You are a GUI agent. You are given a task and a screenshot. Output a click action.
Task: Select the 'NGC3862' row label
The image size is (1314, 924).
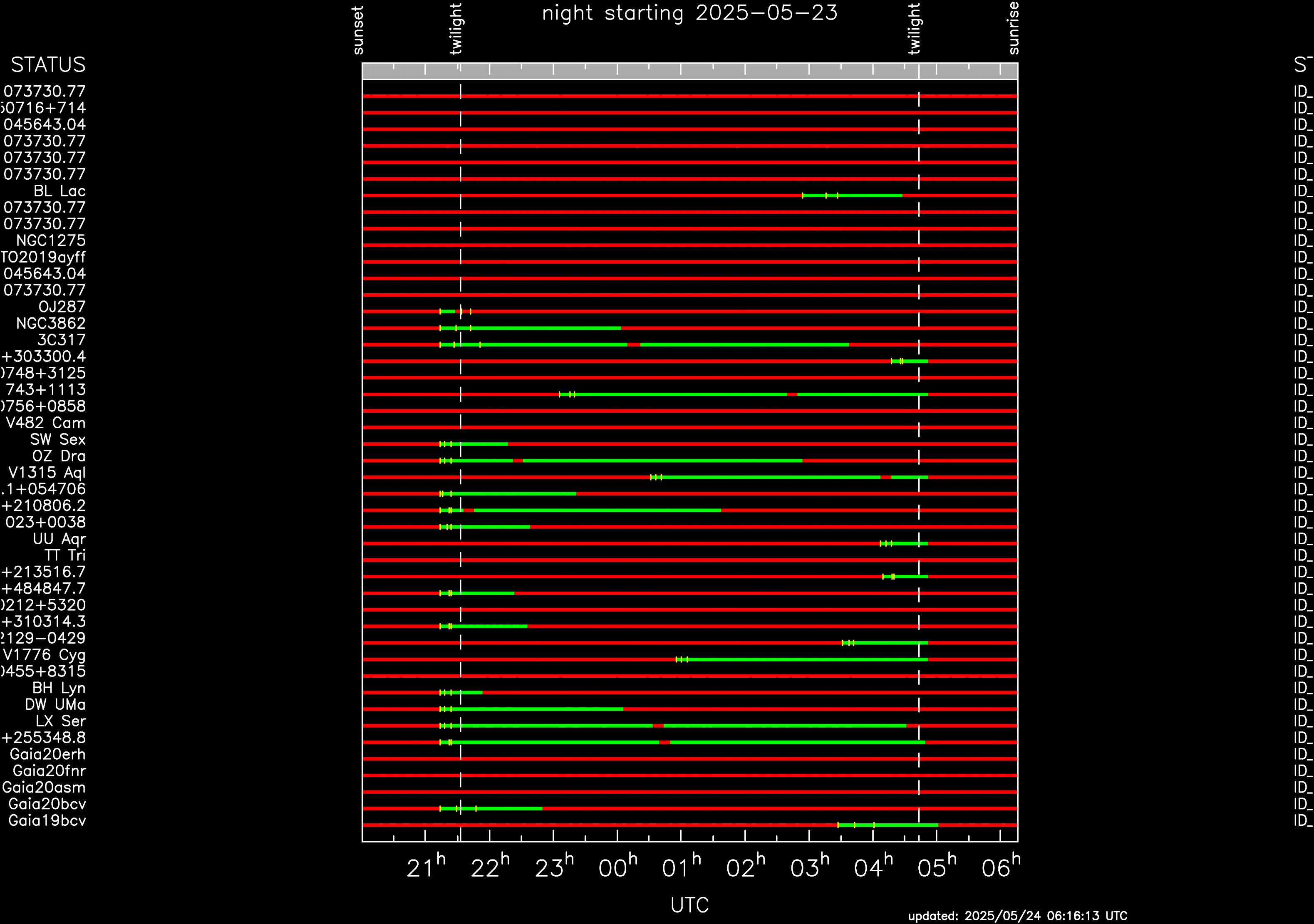click(51, 324)
